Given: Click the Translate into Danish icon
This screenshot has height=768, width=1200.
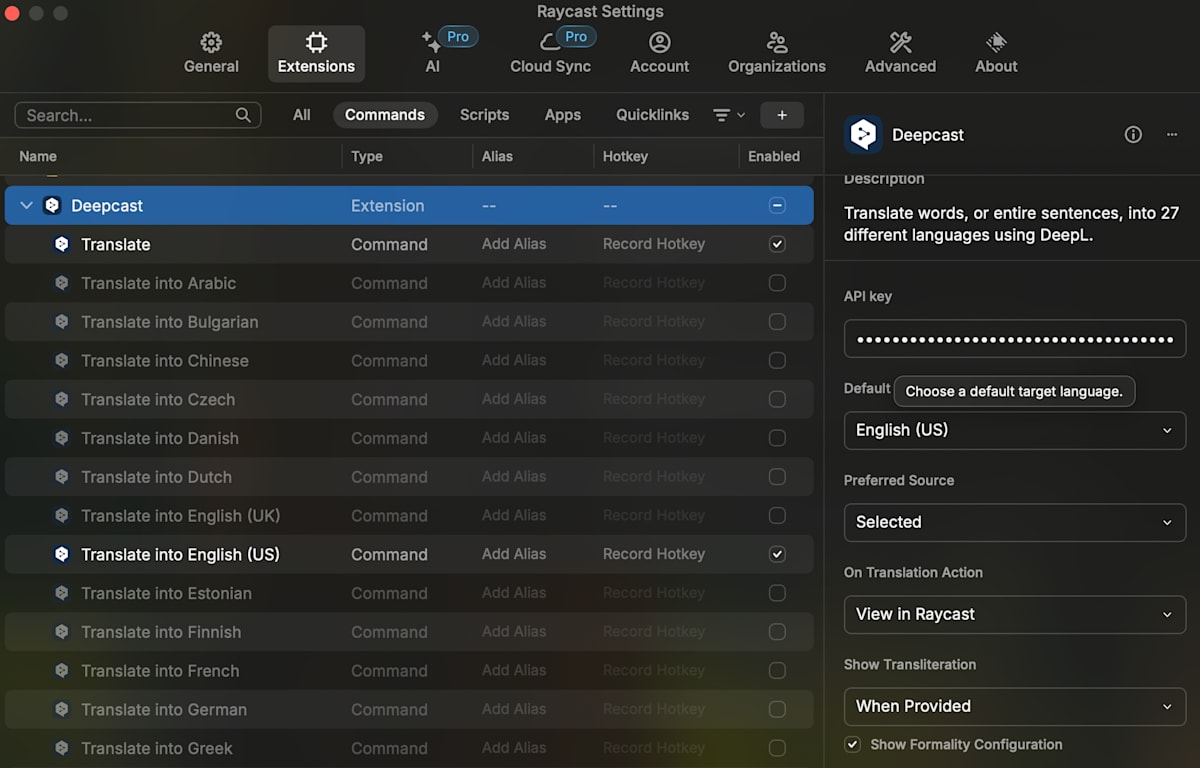Looking at the screenshot, I should click(62, 438).
